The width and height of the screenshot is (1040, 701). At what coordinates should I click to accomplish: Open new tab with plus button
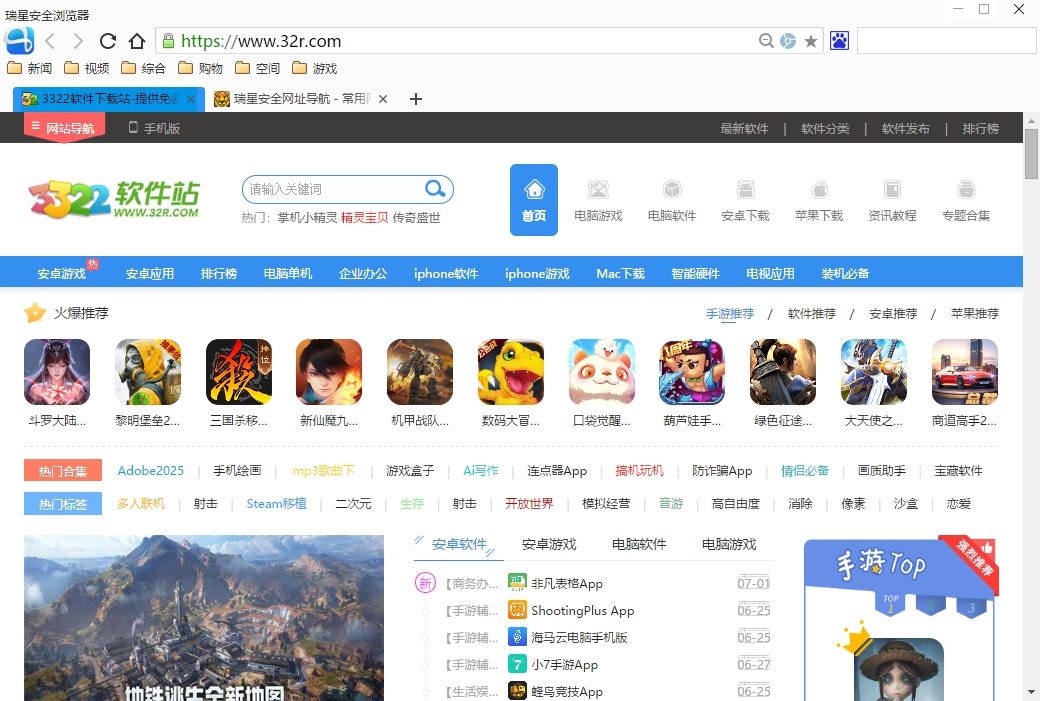pyautogui.click(x=417, y=99)
